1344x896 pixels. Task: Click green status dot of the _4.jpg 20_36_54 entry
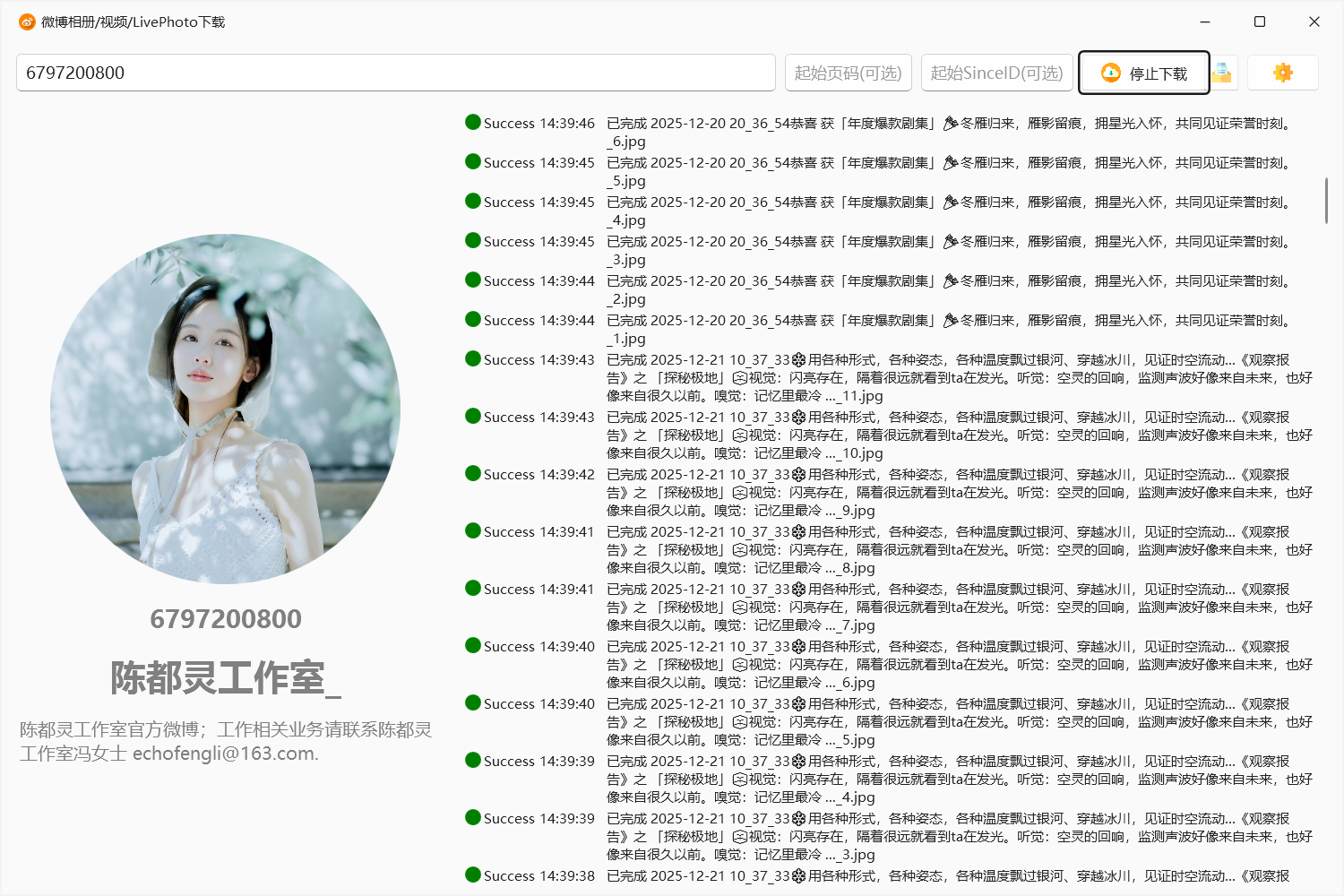[473, 201]
